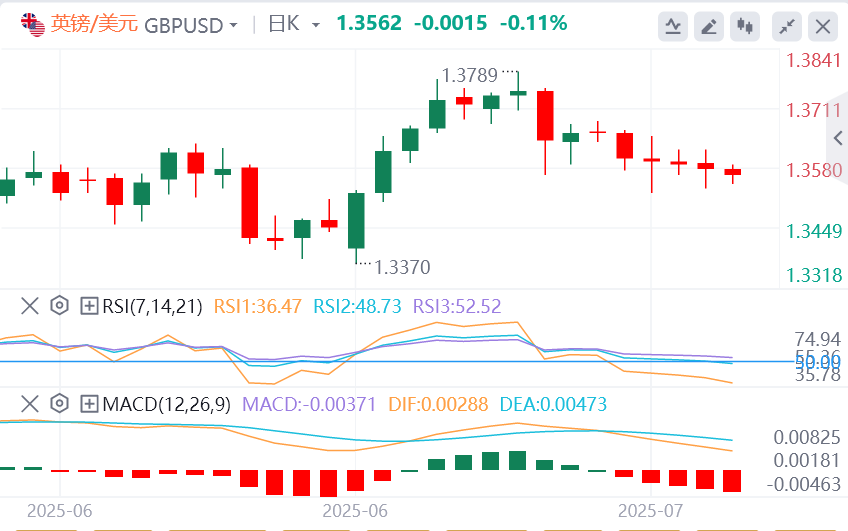Click the rightmost red MACD histogram bar

point(732,481)
